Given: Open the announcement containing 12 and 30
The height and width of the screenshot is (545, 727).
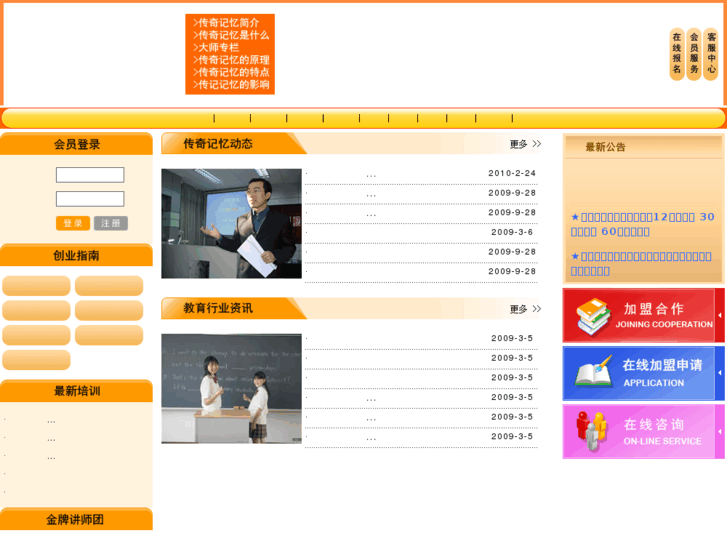Looking at the screenshot, I should [x=643, y=224].
